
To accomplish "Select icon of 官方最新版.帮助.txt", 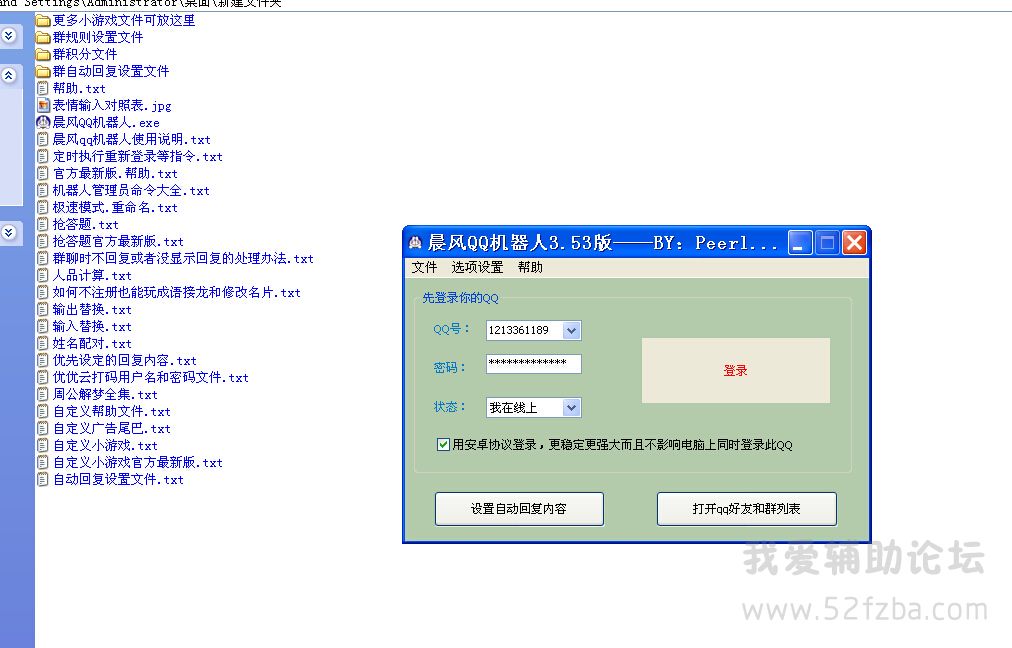I will click(x=43, y=173).
